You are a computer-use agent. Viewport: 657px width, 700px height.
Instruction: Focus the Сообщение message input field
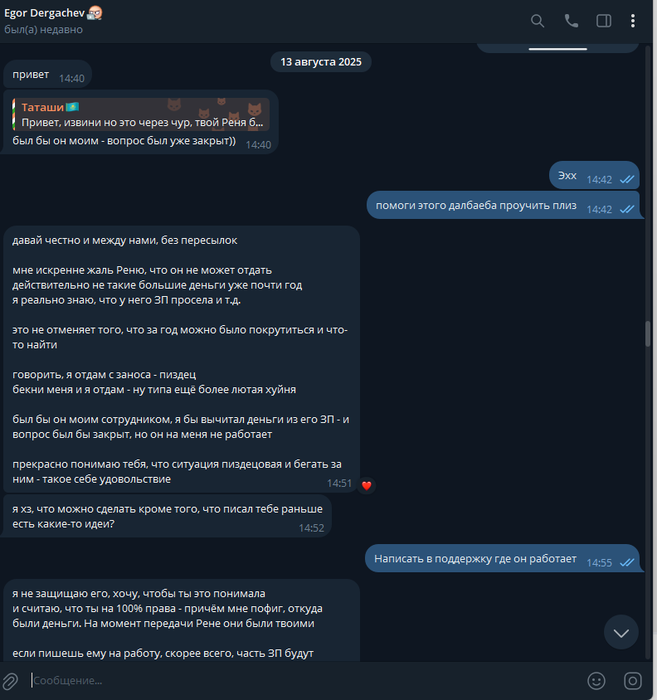click(304, 681)
